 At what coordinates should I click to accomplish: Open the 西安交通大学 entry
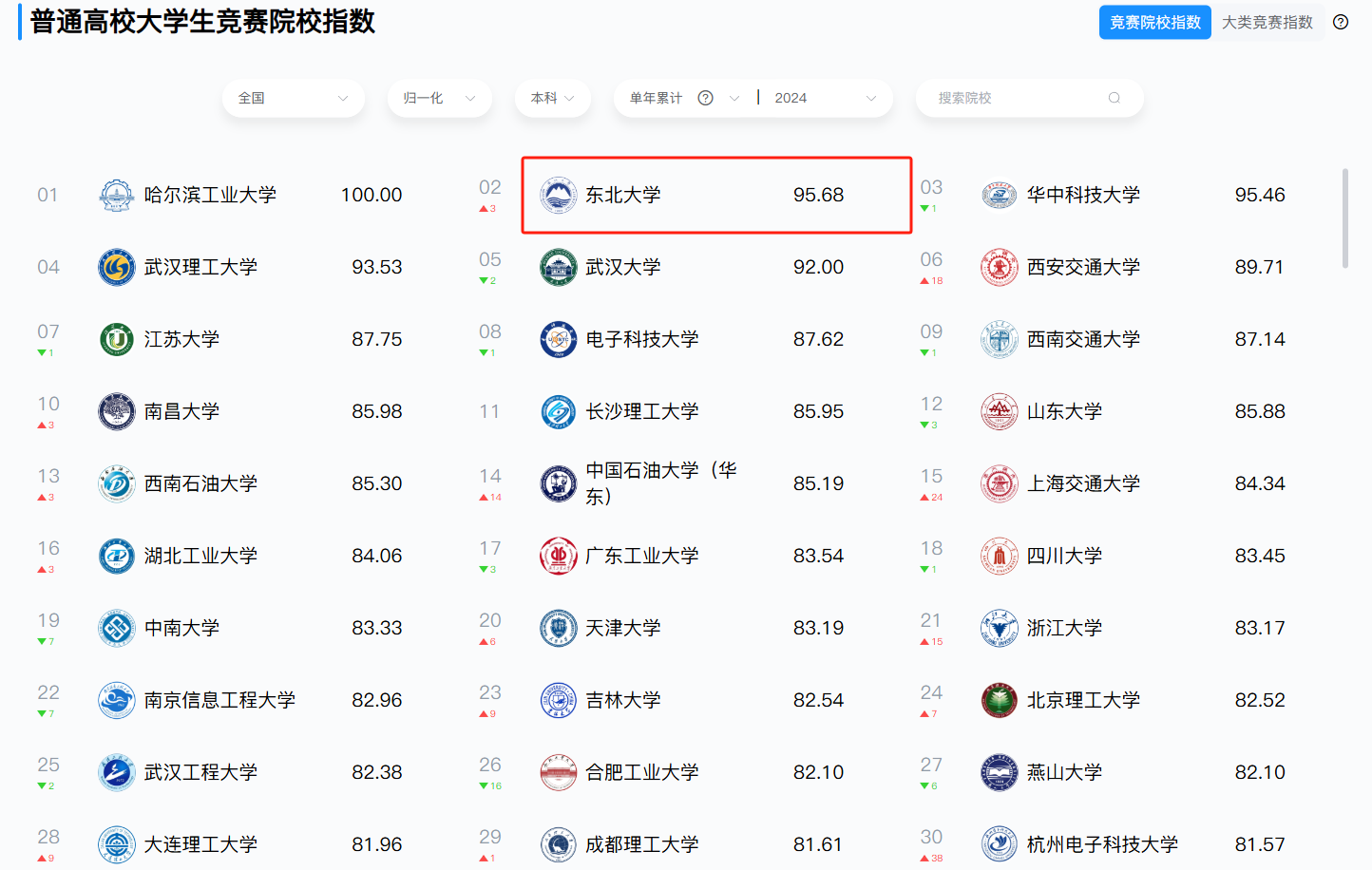coord(1083,267)
